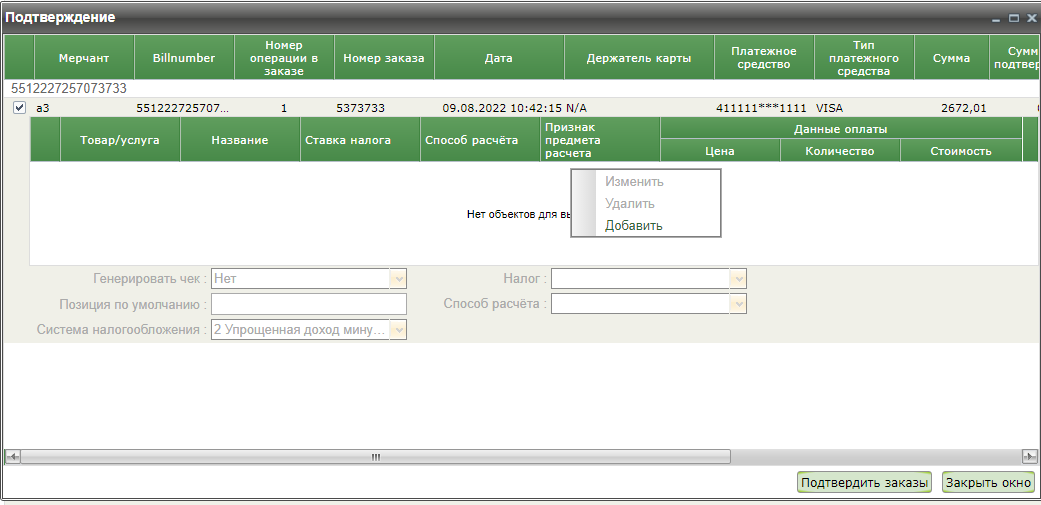Open the Способ расчёта dropdown below Налог
The image size is (1041, 505).
[x=738, y=304]
